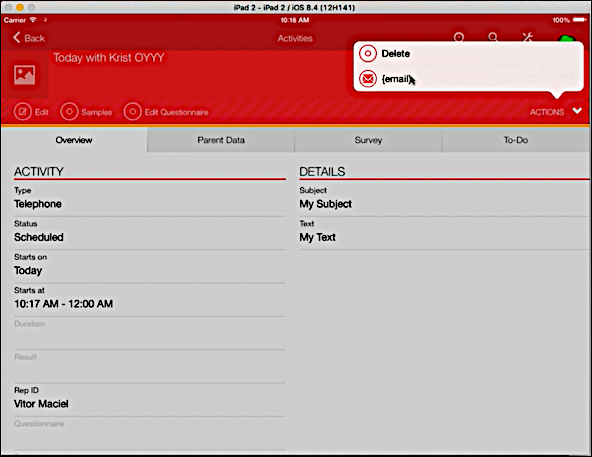Image resolution: width=592 pixels, height=457 pixels.
Task: Open the wrench tools icon
Action: click(x=527, y=37)
